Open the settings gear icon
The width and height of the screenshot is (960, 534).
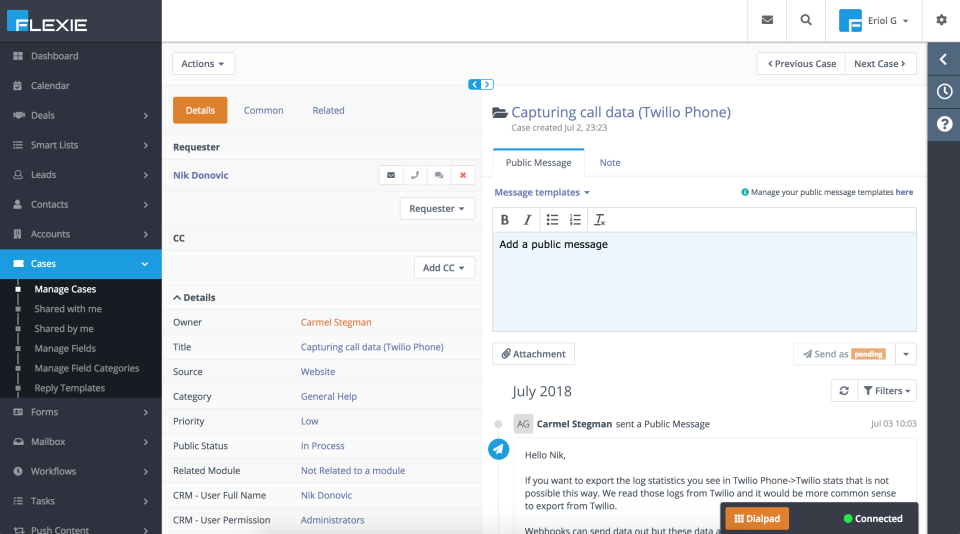click(x=942, y=20)
